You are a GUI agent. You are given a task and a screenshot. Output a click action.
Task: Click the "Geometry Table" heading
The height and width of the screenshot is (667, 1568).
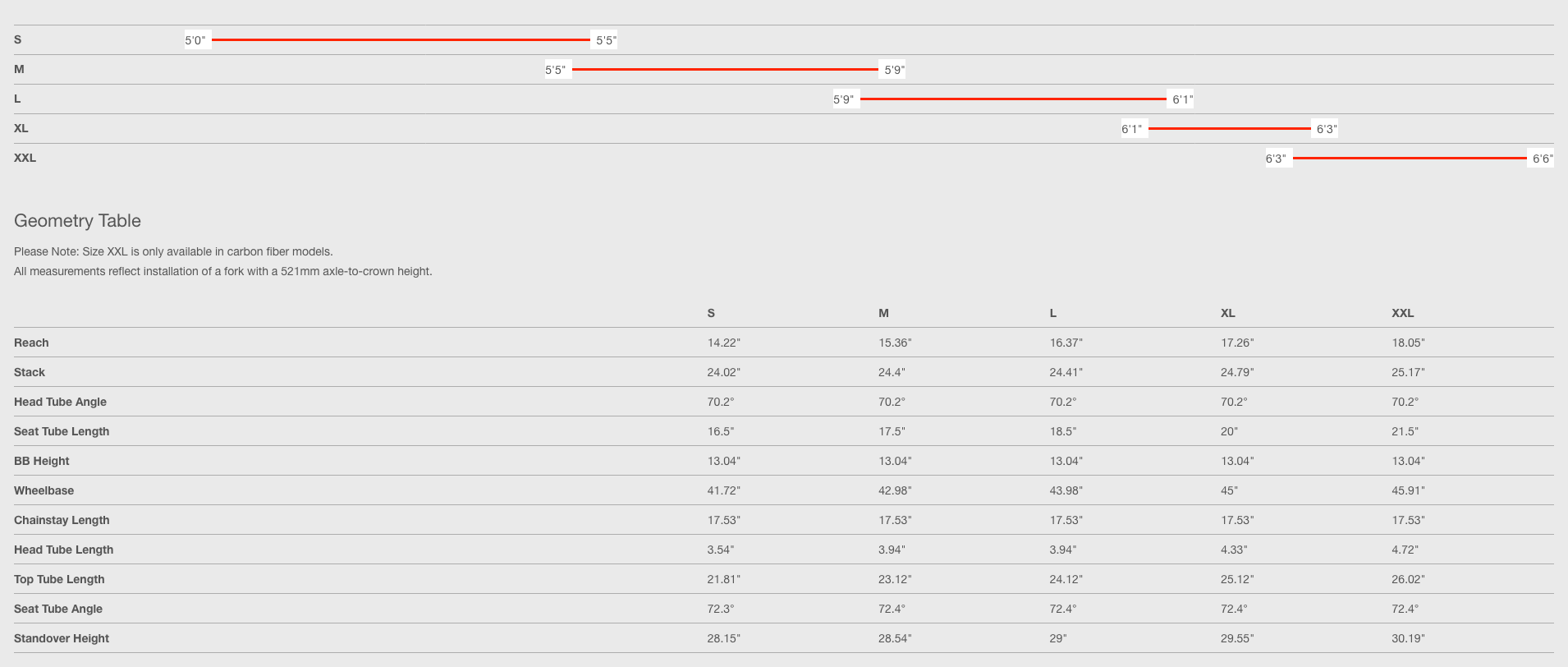pos(77,221)
